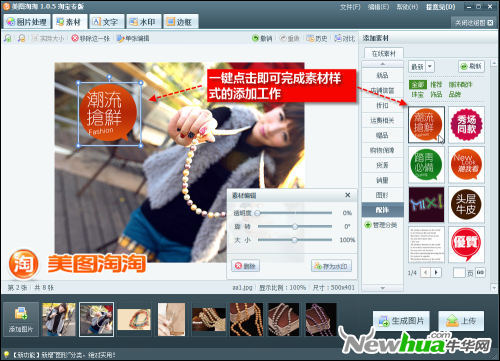This screenshot has width=500, height=361.
Task: Click the 添加图片 add image button
Action: (x=21, y=319)
